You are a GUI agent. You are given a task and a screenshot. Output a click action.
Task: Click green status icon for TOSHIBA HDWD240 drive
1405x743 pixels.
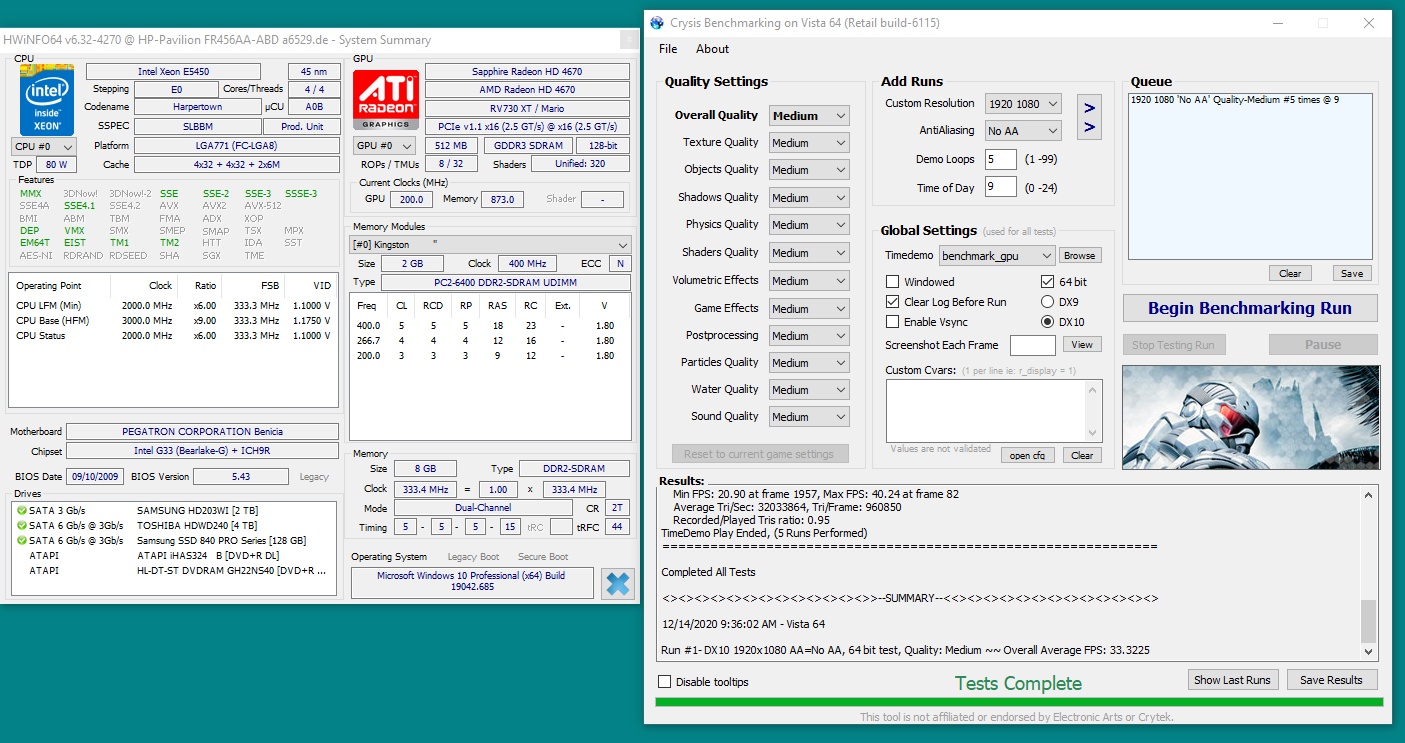(22, 525)
